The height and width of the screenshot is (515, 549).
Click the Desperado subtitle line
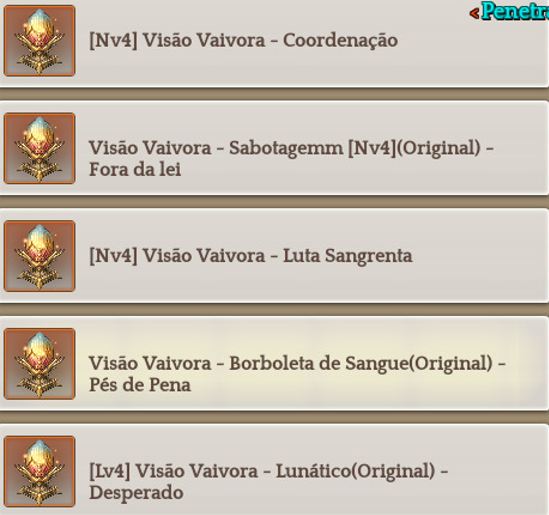click(136, 493)
